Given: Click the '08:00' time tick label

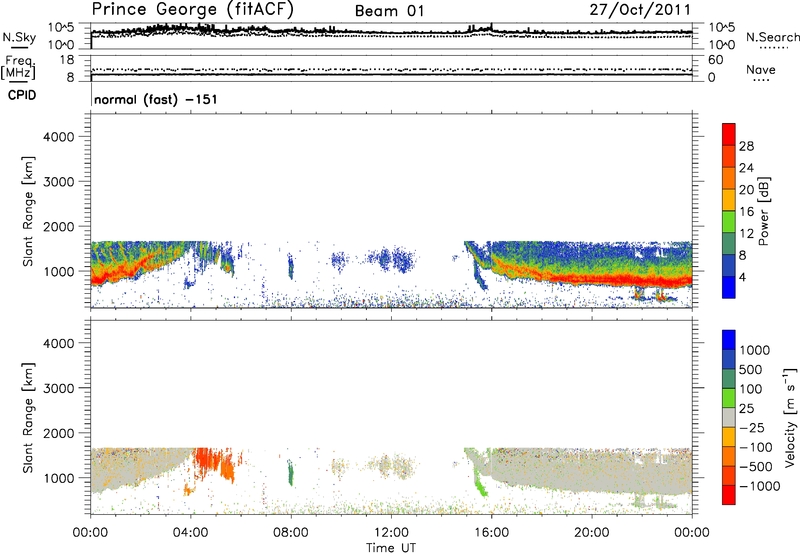Looking at the screenshot, I should pyautogui.click(x=291, y=533).
